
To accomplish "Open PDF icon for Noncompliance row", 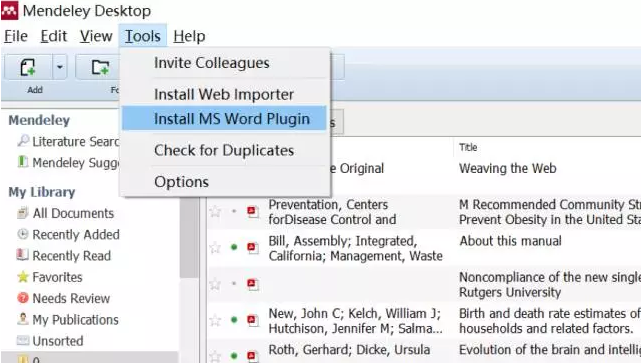I will pyautogui.click(x=253, y=284).
